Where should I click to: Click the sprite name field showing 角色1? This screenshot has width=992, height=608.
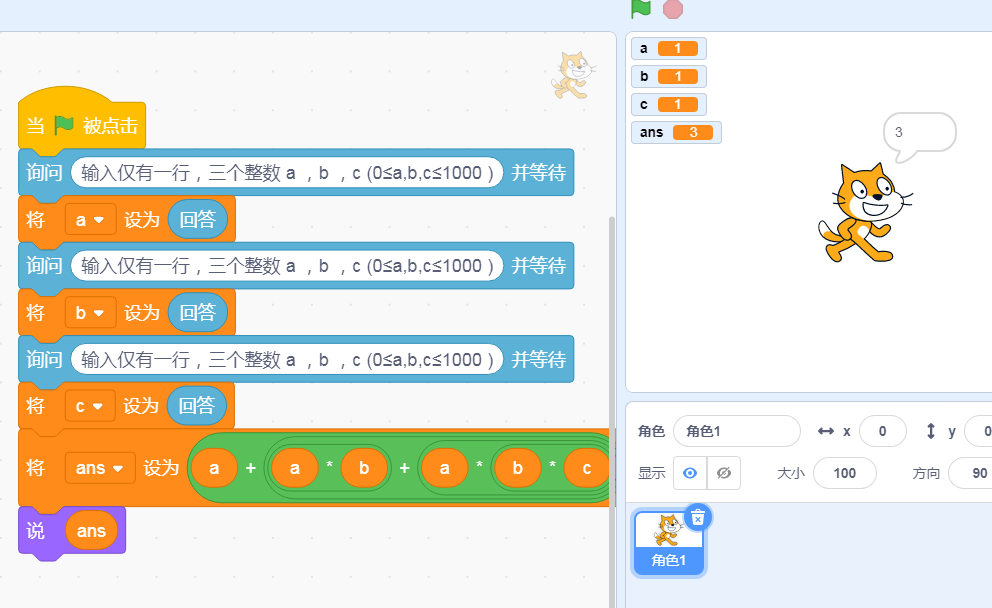(737, 430)
